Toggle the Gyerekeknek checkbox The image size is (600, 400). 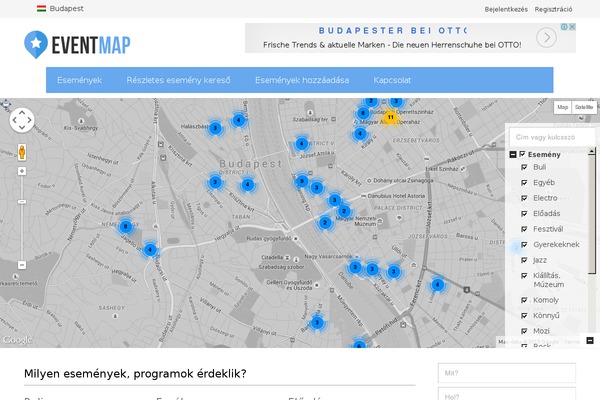(524, 245)
